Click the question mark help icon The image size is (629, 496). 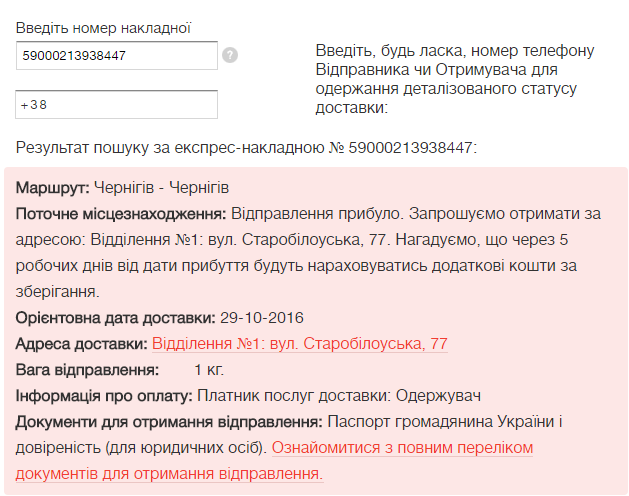pyautogui.click(x=230, y=55)
